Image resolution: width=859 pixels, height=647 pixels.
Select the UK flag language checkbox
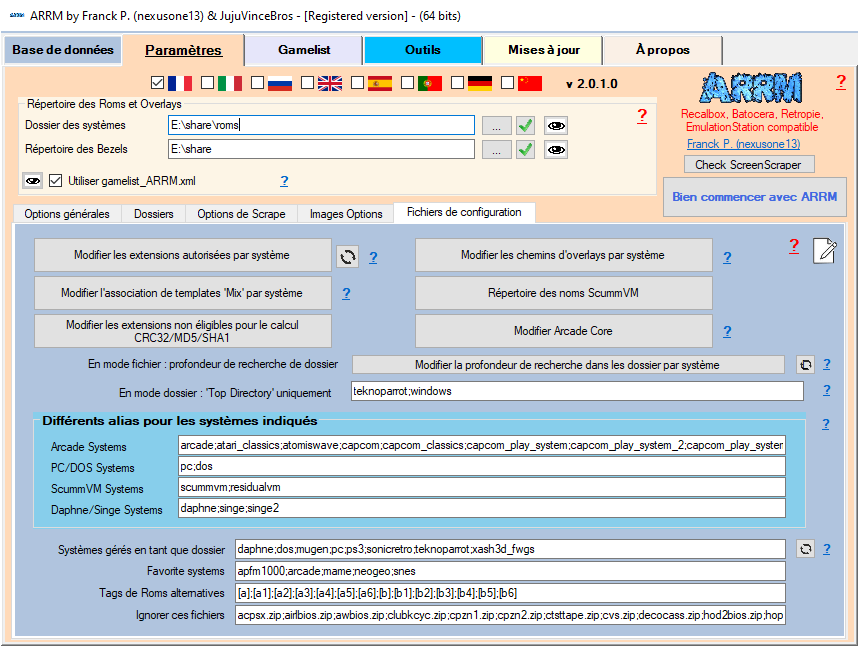[308, 83]
